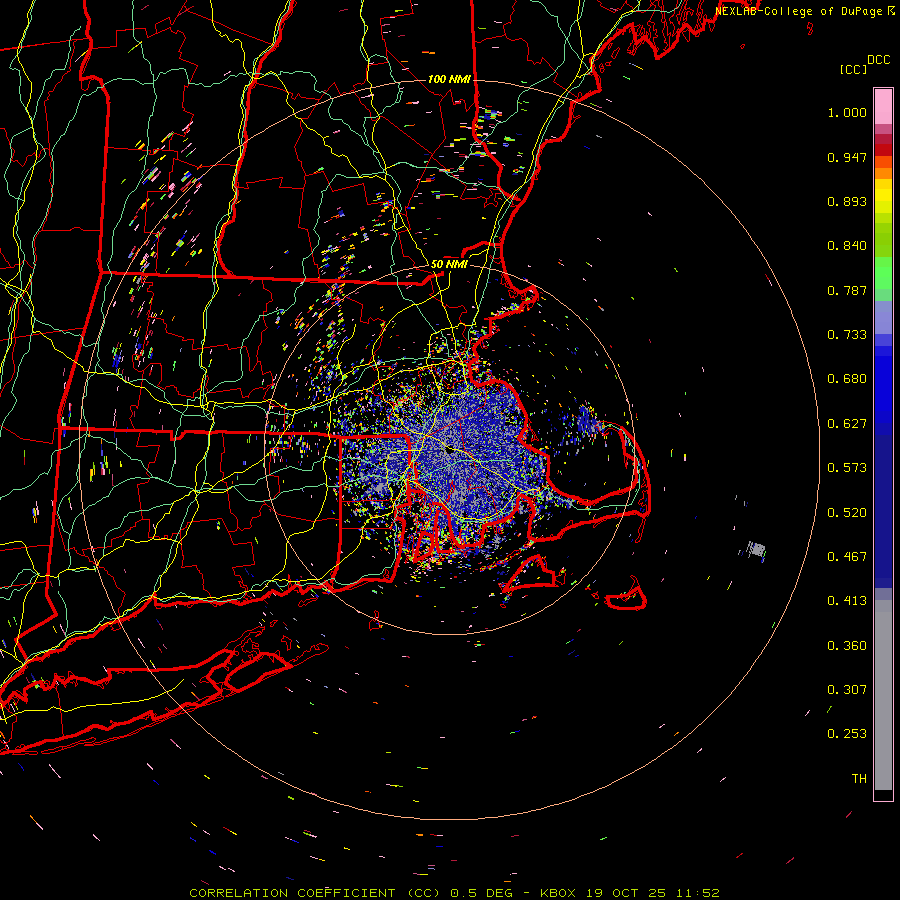Click the 0.680 scale value
The image size is (900, 900).
847,379
